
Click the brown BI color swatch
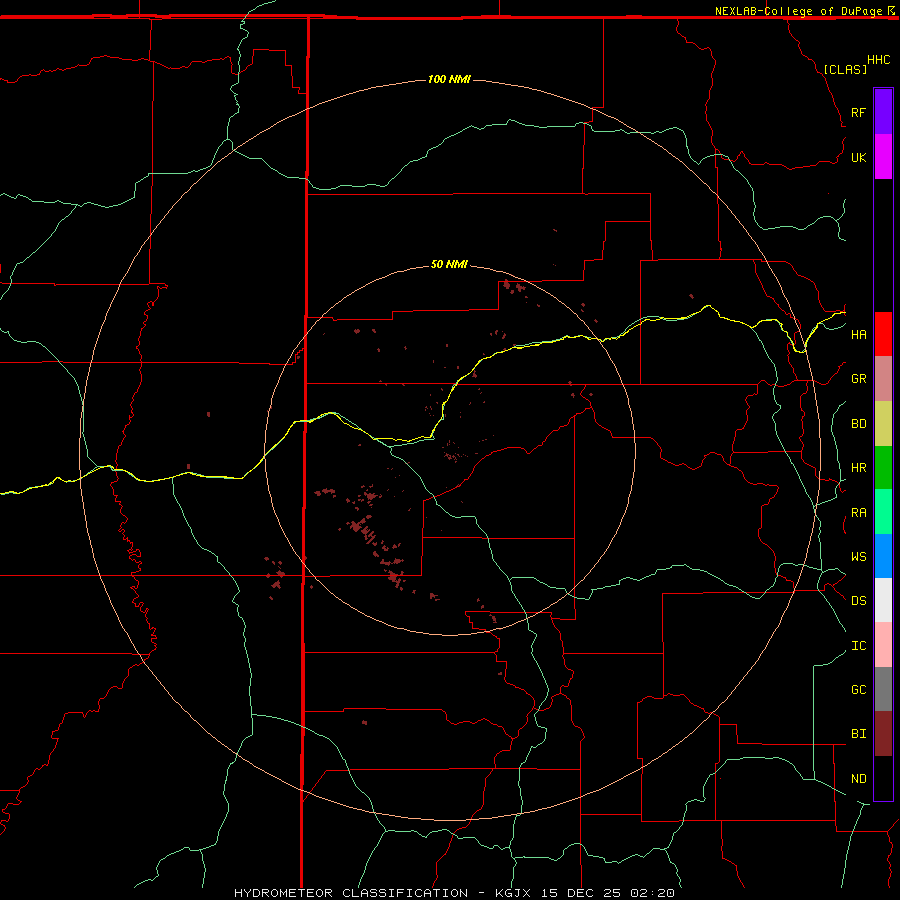pos(883,734)
